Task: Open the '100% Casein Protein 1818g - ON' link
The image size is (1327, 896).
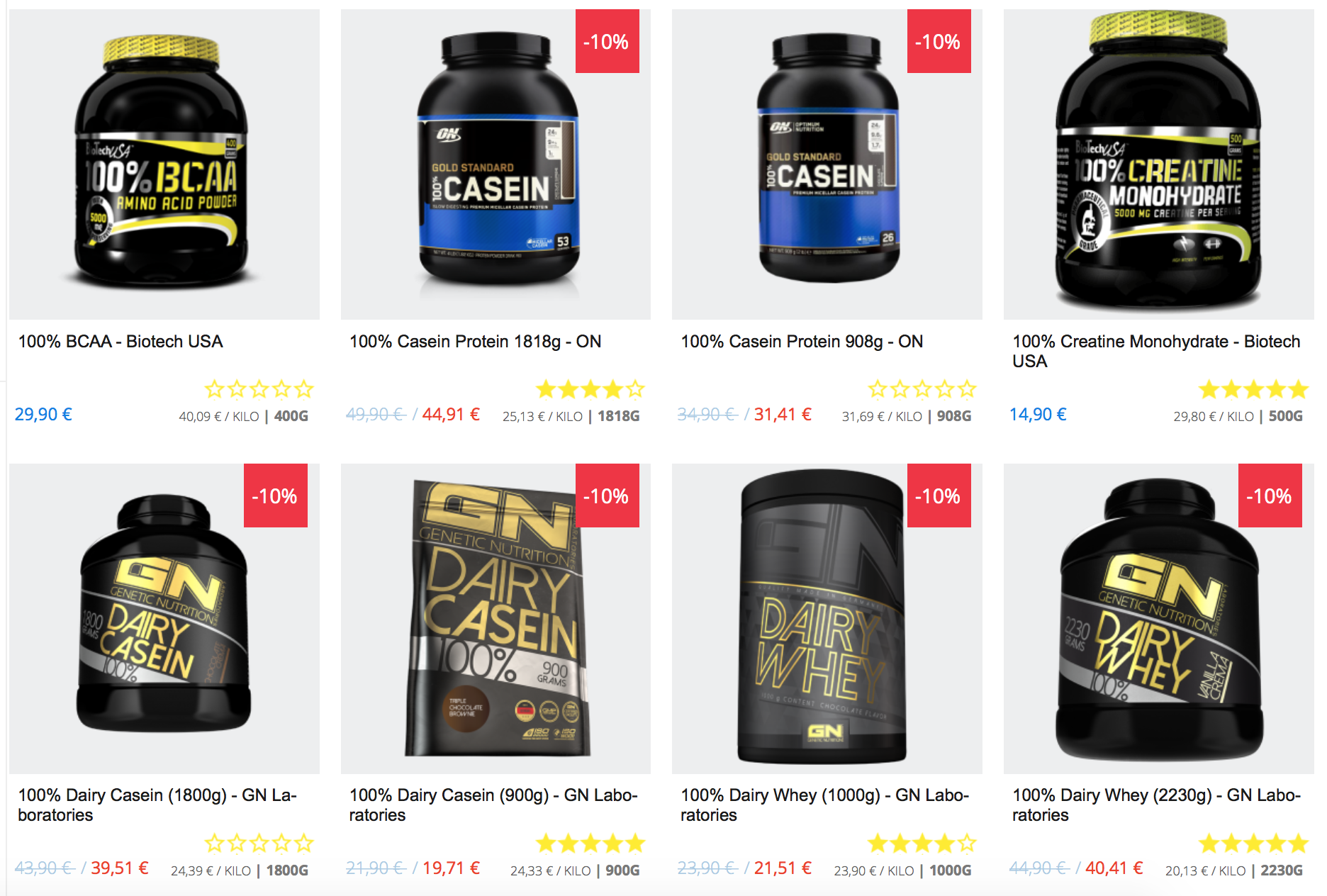Action: (475, 342)
